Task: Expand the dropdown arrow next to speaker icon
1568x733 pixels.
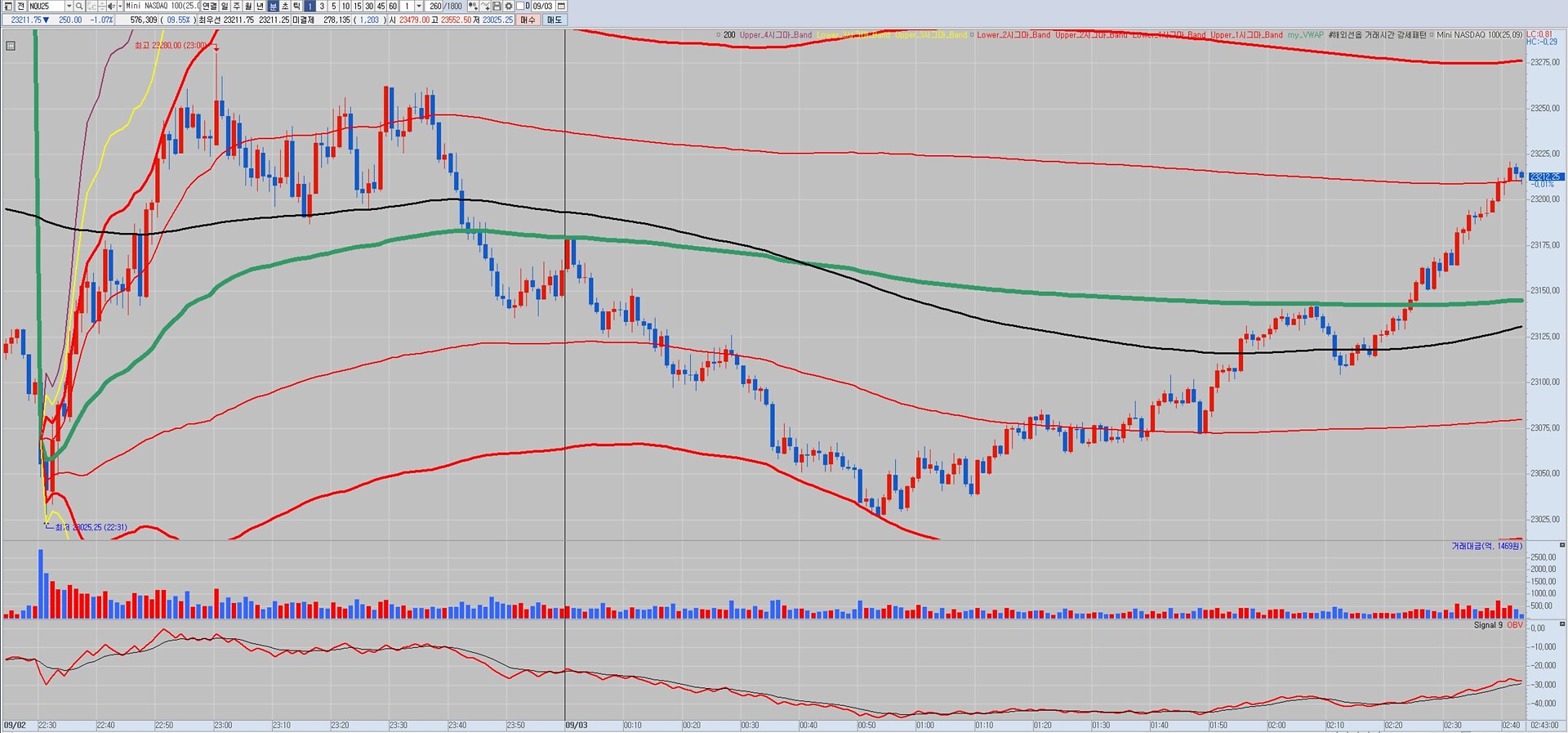Action: (x=119, y=6)
